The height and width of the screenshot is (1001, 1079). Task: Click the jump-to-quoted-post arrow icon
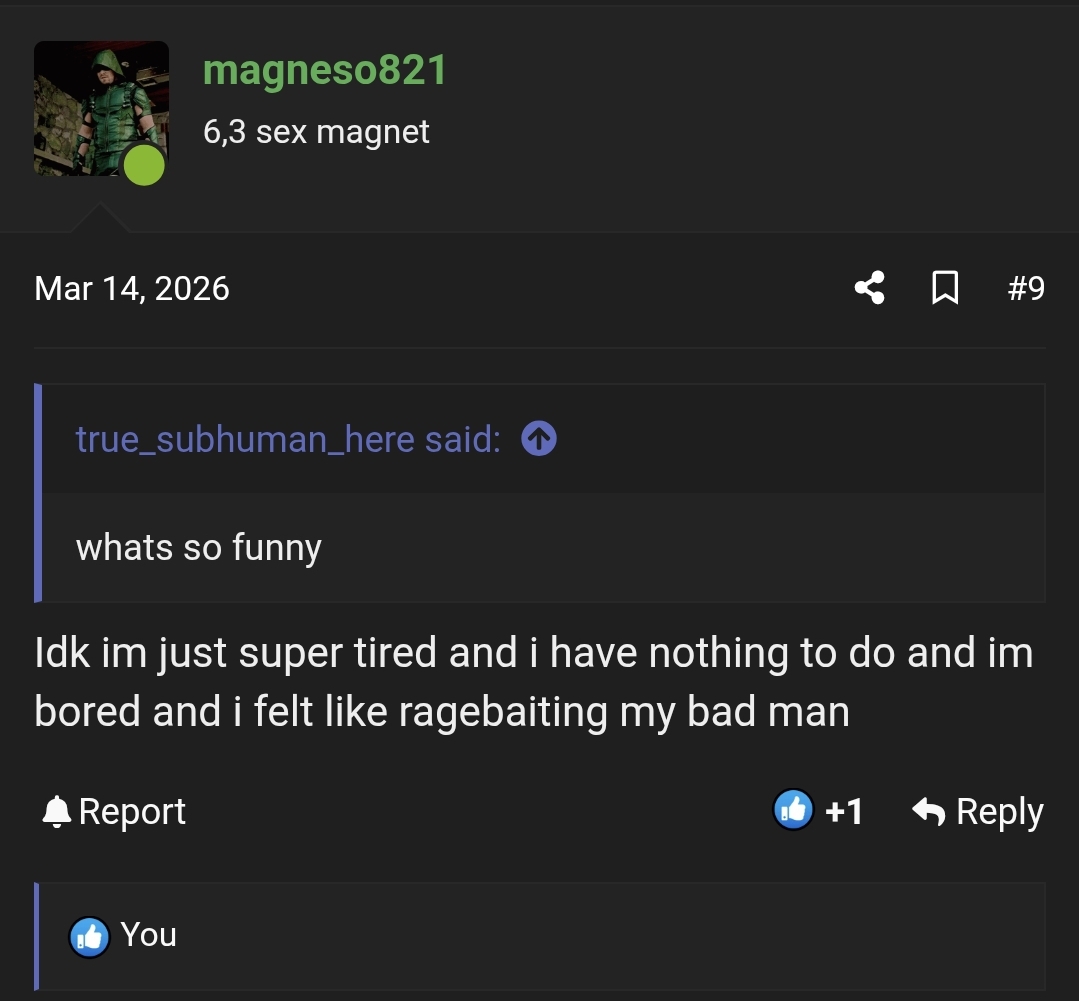click(538, 438)
